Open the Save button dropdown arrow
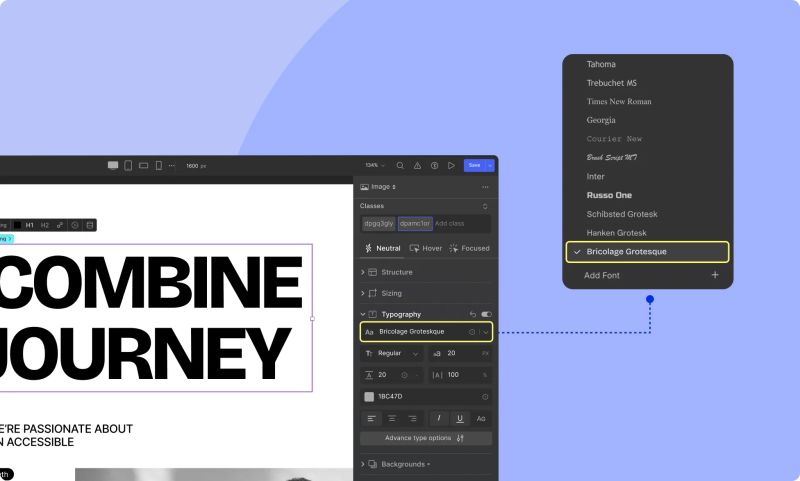800x481 pixels. [490, 165]
